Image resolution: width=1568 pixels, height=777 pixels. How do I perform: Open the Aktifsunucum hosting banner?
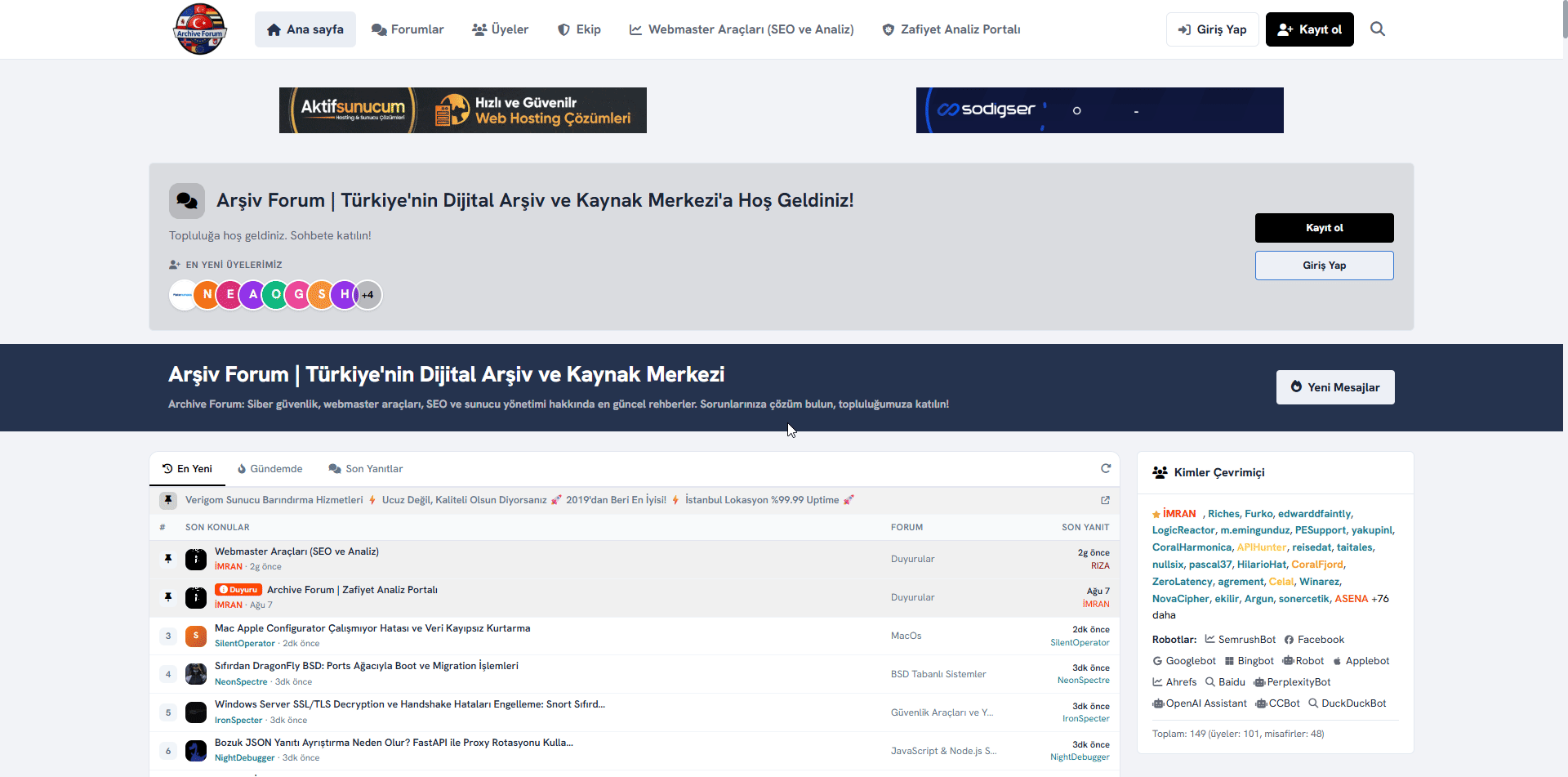tap(463, 110)
